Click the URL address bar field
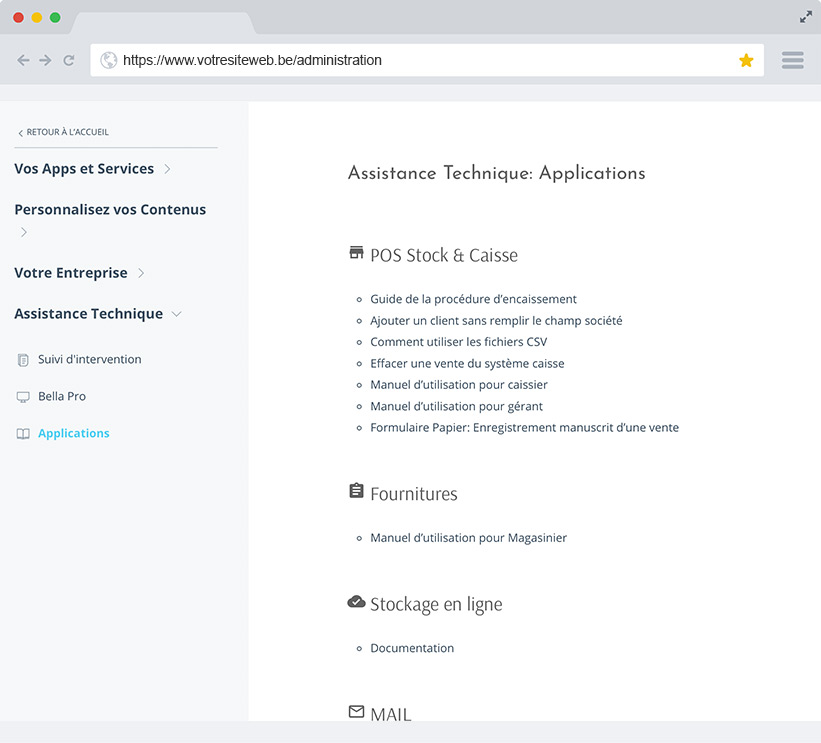The image size is (821, 743). (420, 61)
